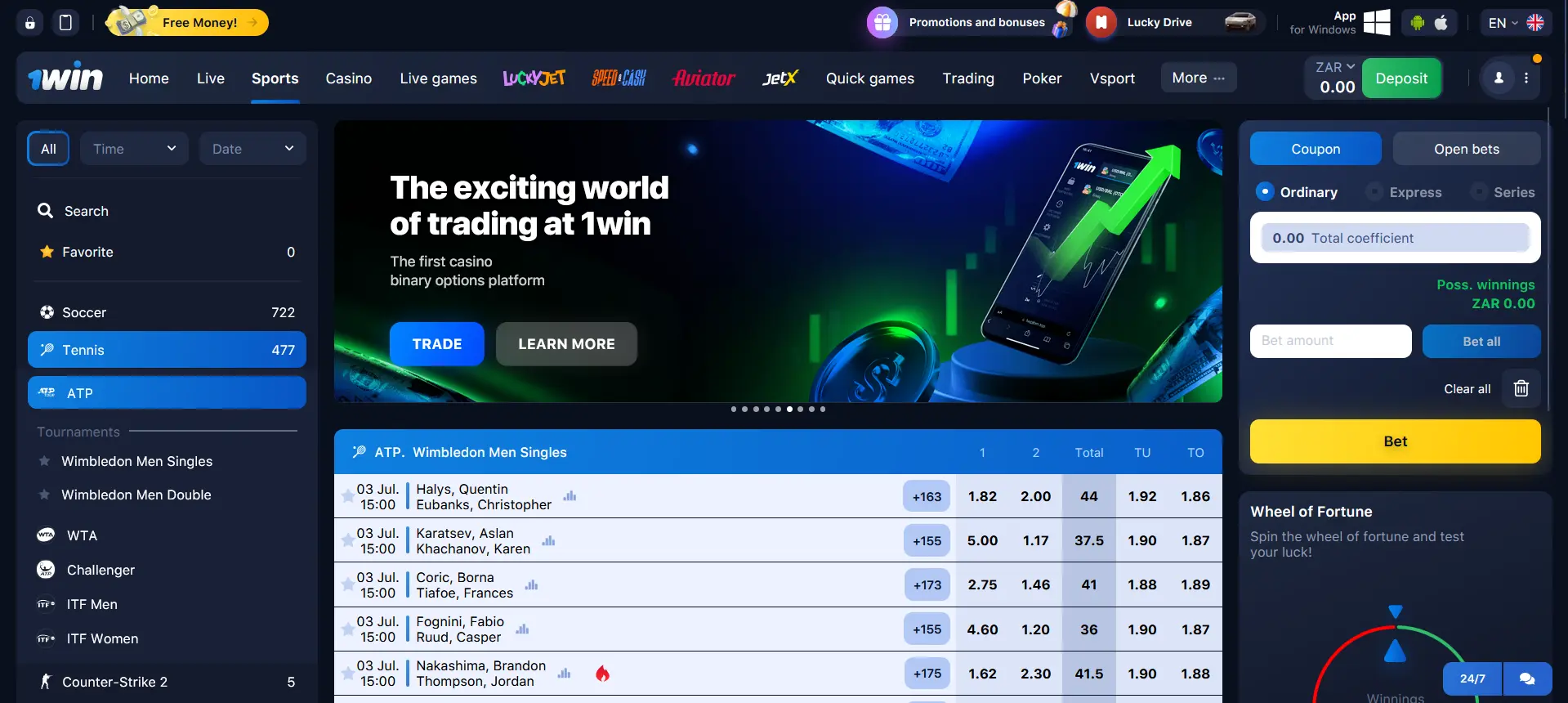Click the green Deposit button
This screenshot has width=1568, height=703.
[x=1401, y=78]
